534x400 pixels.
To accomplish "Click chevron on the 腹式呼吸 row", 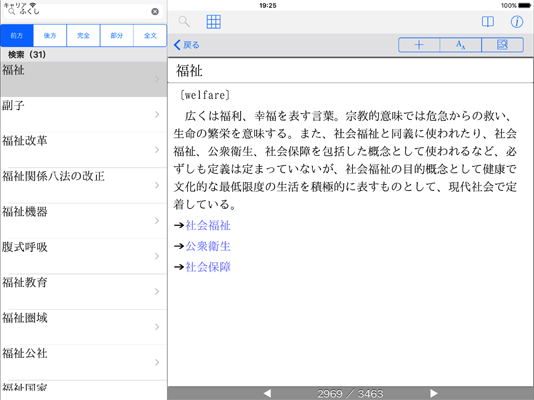I will pyautogui.click(x=157, y=256).
